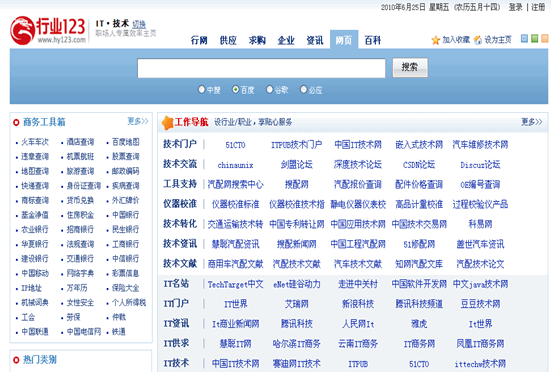The height and width of the screenshot is (372, 551).
Task: Open the 酒店查询 tool link
Action: pyautogui.click(x=80, y=142)
